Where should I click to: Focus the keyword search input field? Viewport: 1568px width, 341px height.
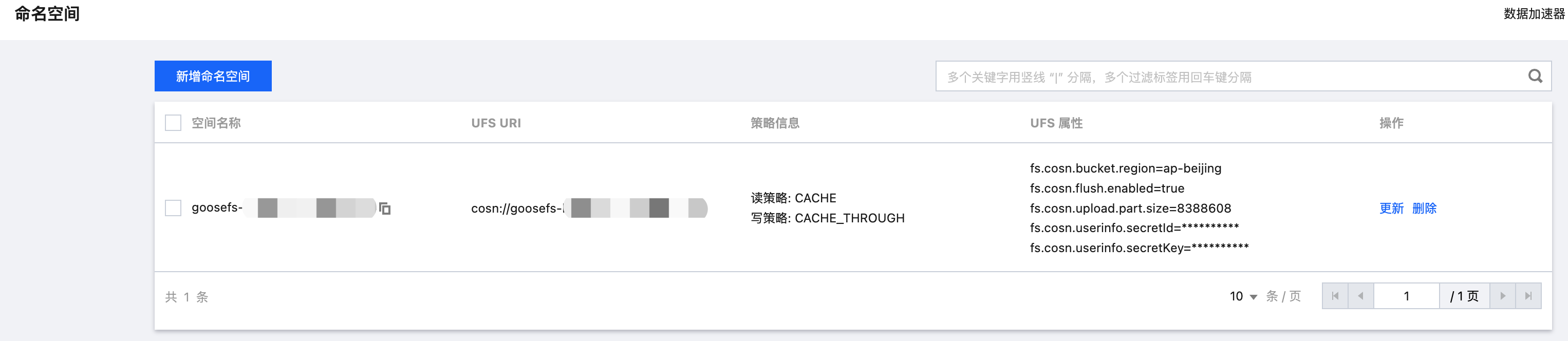coord(1229,77)
